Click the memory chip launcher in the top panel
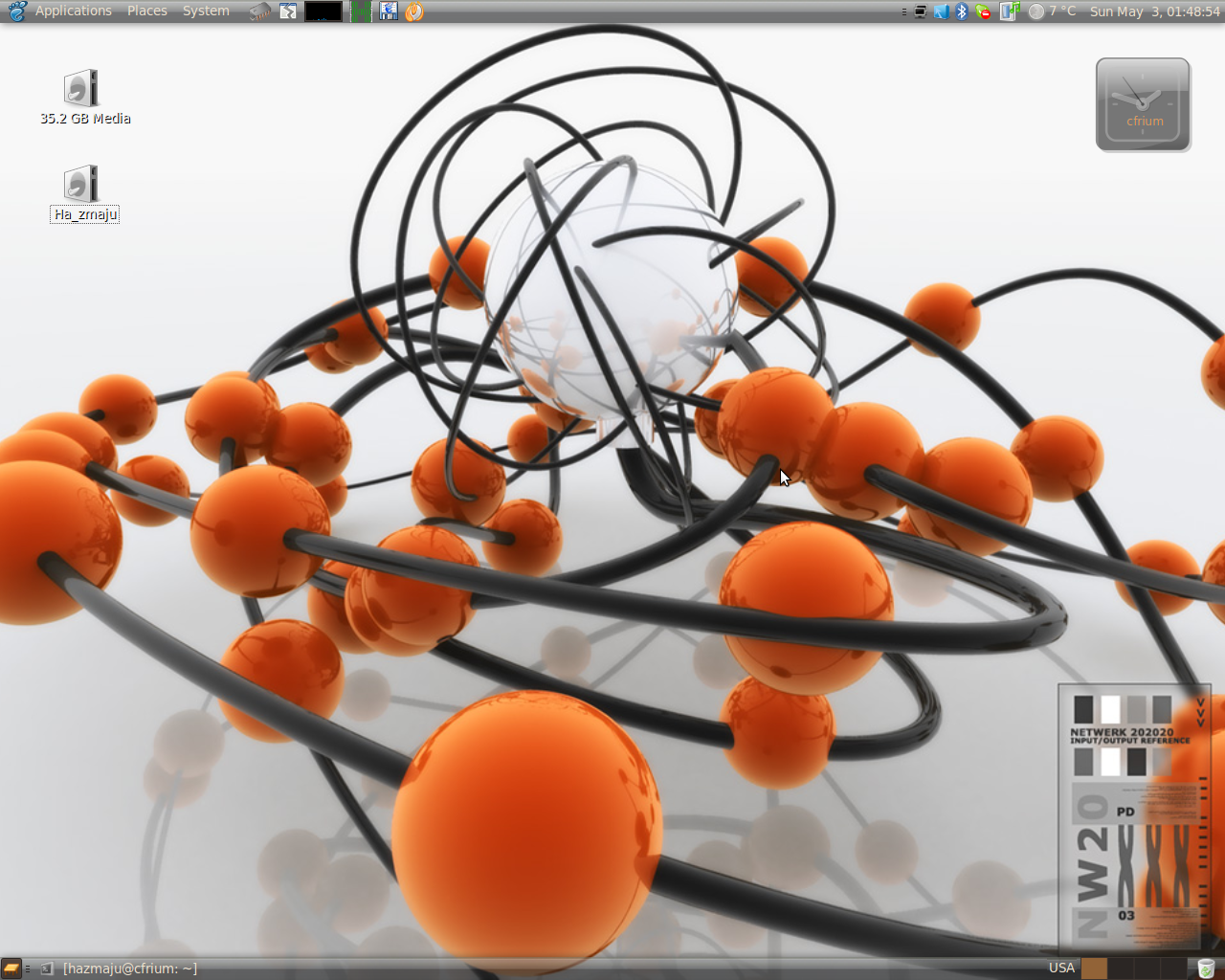Image resolution: width=1225 pixels, height=980 pixels. pyautogui.click(x=260, y=11)
